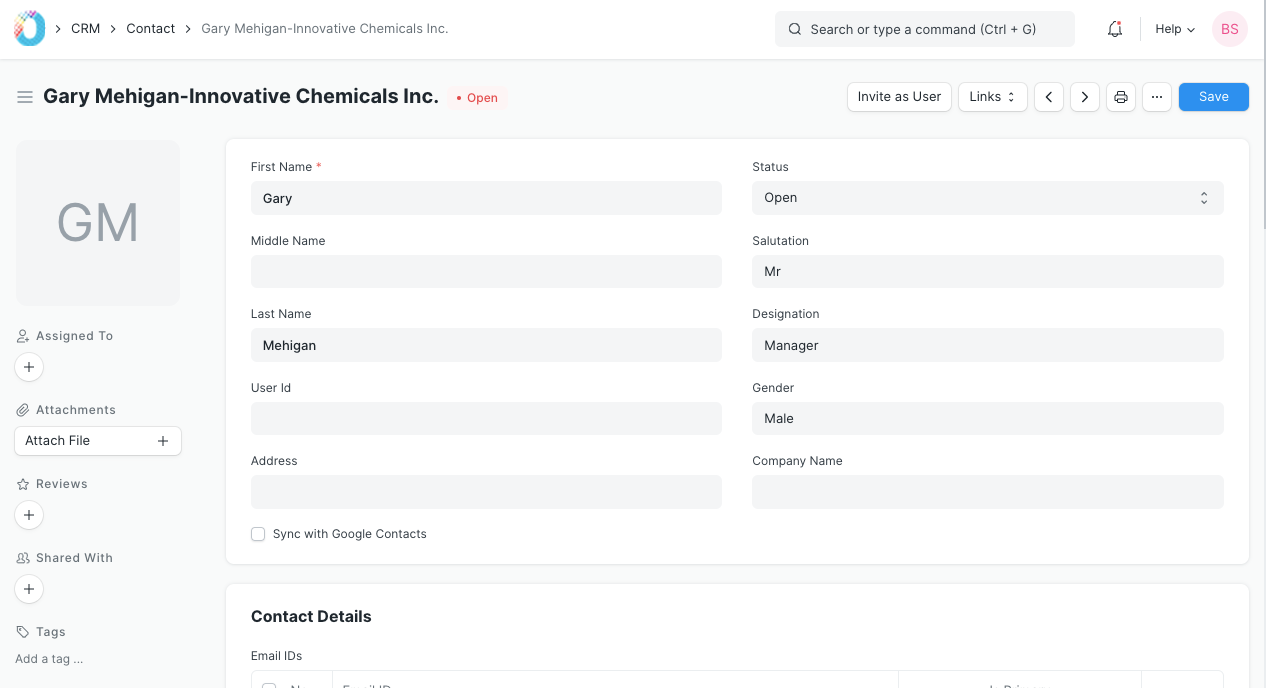Open the Status dropdown

point(987,198)
